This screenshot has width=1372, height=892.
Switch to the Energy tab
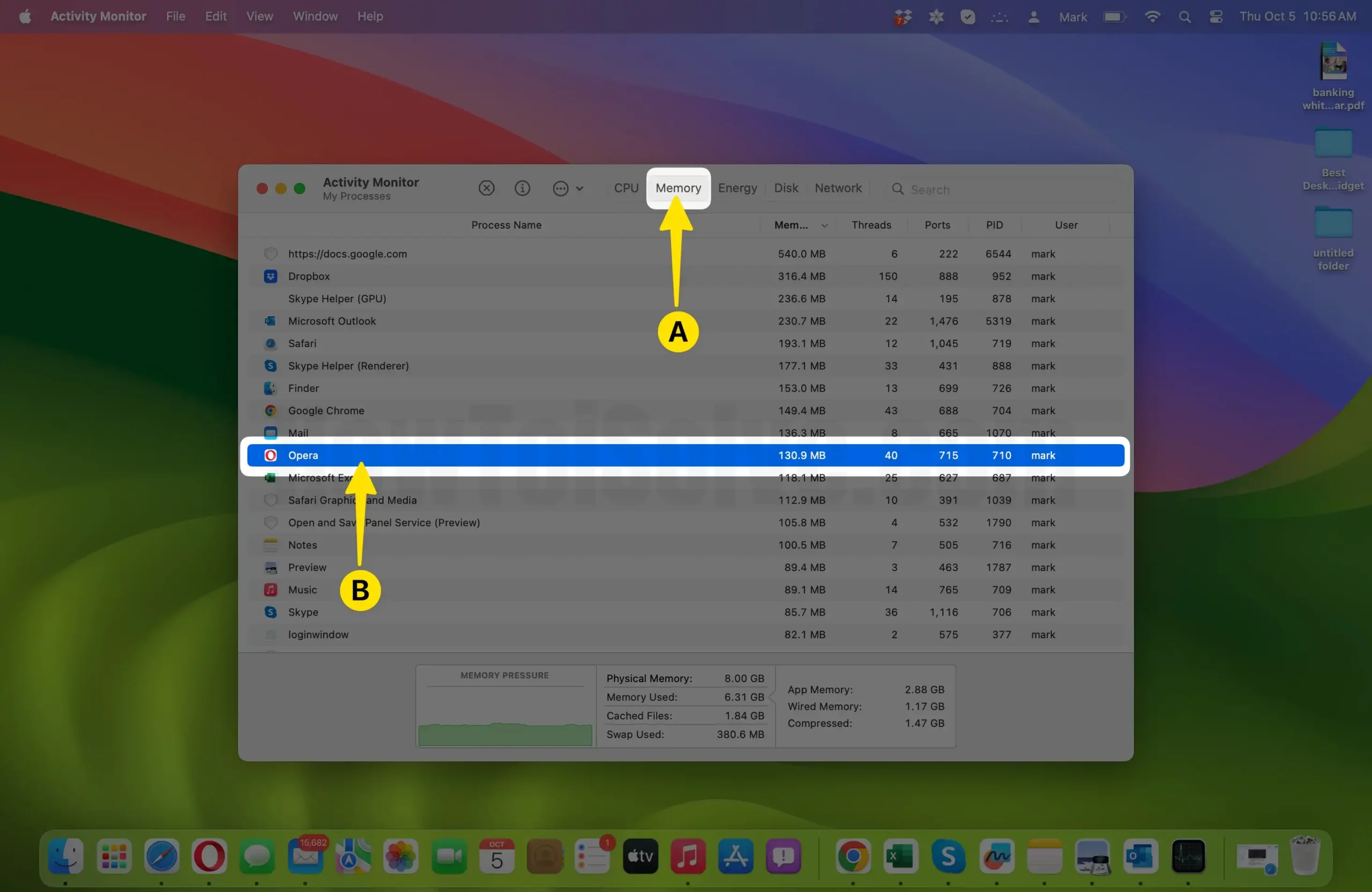pos(737,188)
